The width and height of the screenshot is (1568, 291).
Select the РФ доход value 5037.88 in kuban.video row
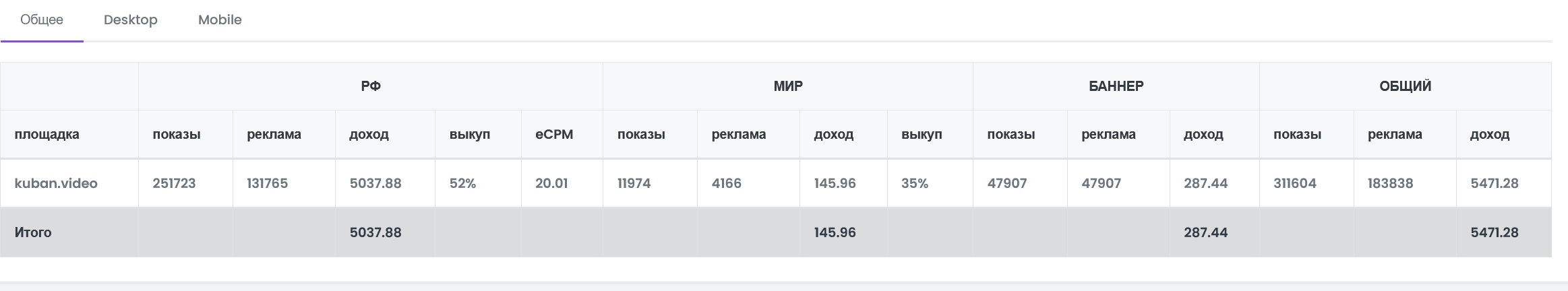pos(375,183)
